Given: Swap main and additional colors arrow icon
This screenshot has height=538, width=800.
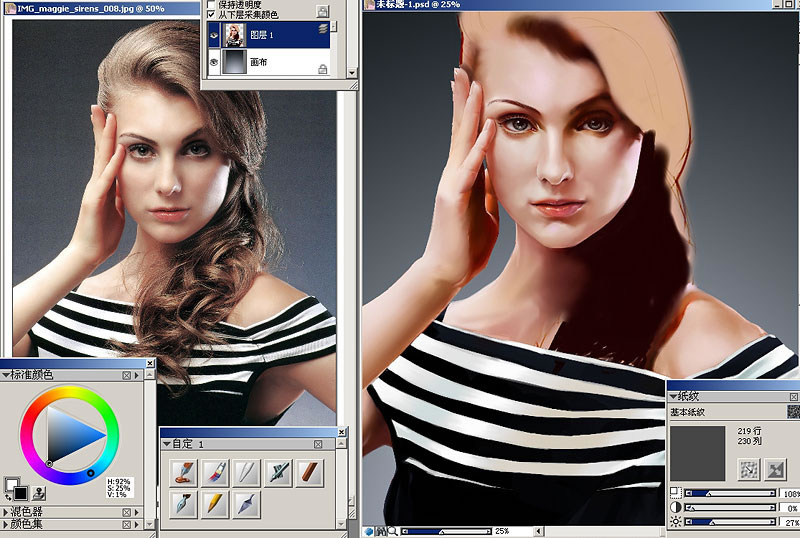Looking at the screenshot, I should (x=8, y=497).
